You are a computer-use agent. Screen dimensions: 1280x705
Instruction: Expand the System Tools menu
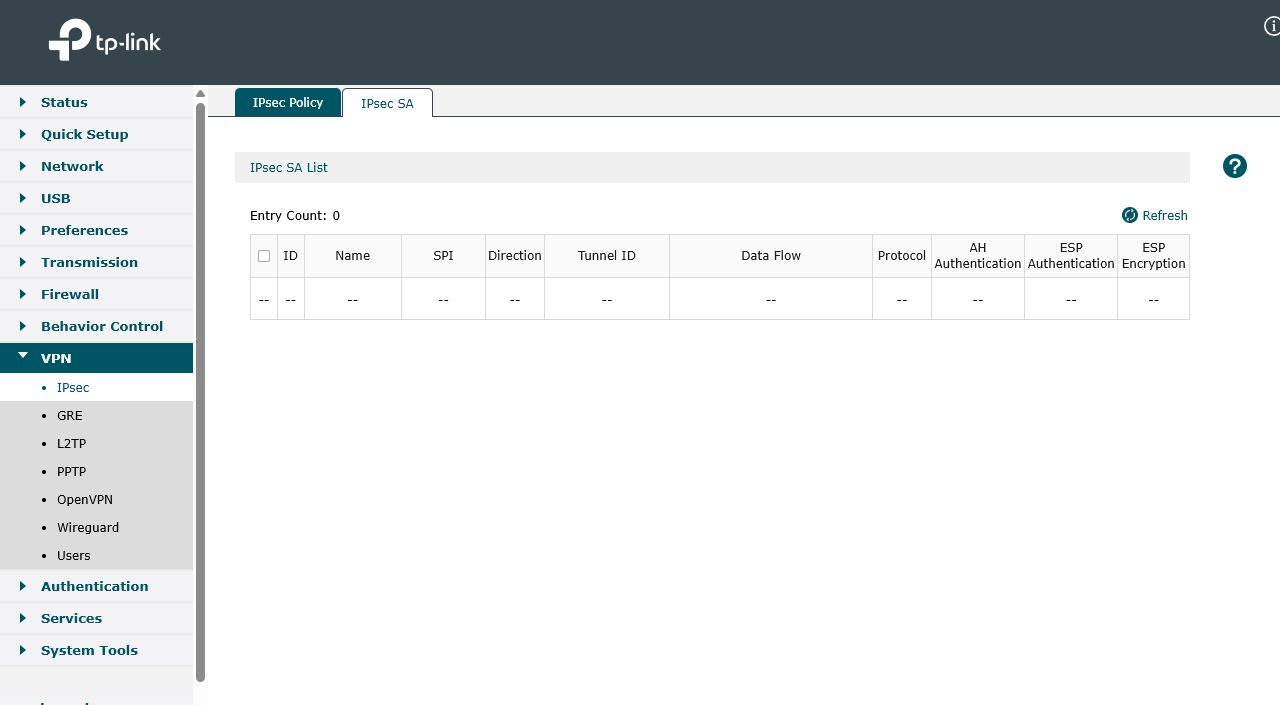pos(96,650)
